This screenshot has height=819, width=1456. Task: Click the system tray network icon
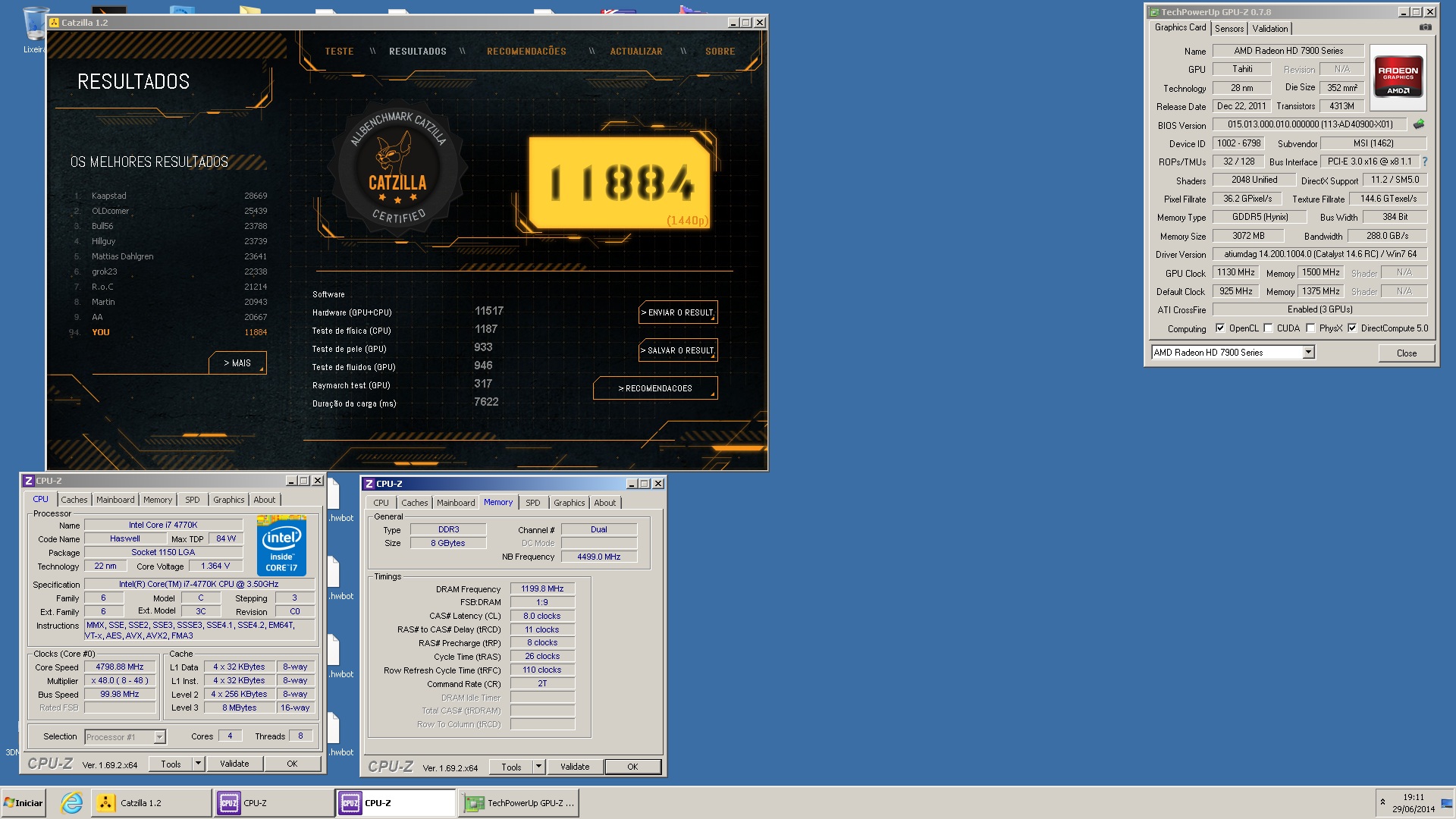coord(1447,803)
